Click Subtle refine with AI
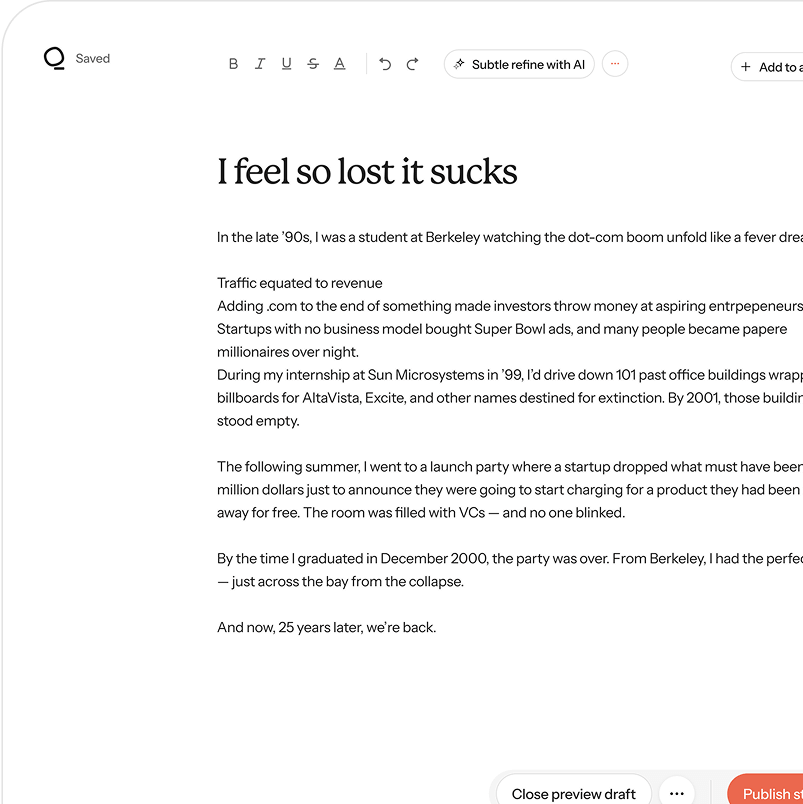 [519, 64]
